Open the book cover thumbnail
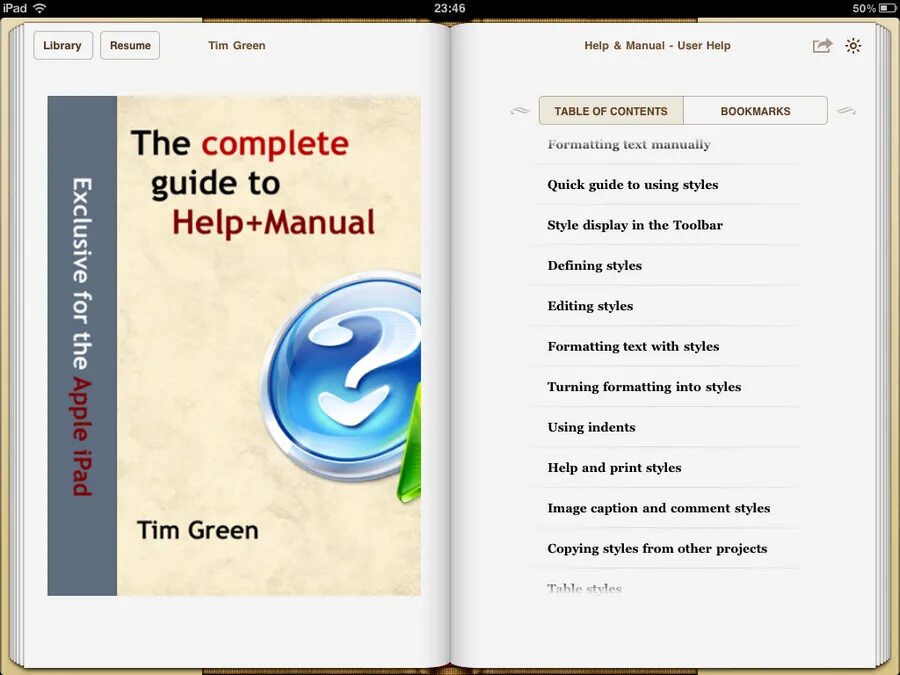The width and height of the screenshot is (900, 675). 234,346
